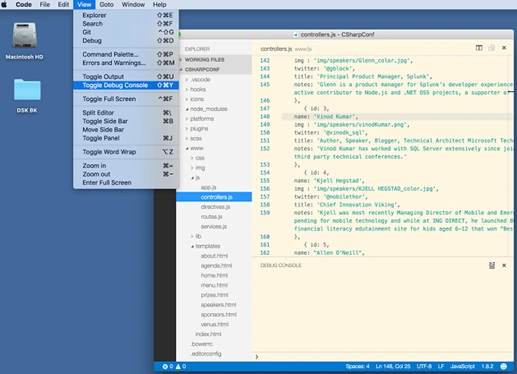The width and height of the screenshot is (517, 374).
Task: Open index.html in the explorer
Action: 214,334
